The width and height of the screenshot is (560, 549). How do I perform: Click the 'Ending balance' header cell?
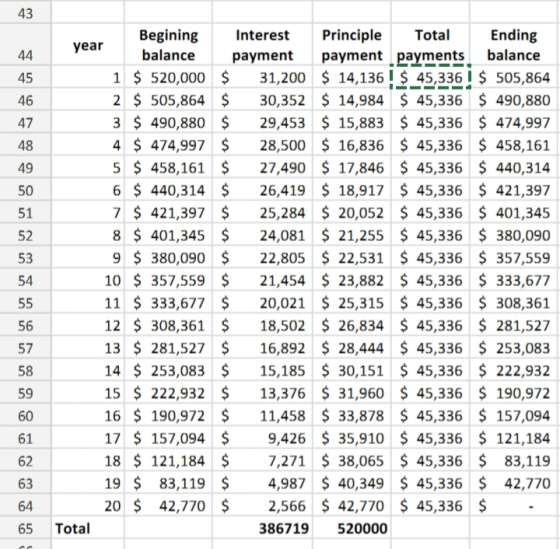[x=514, y=45]
